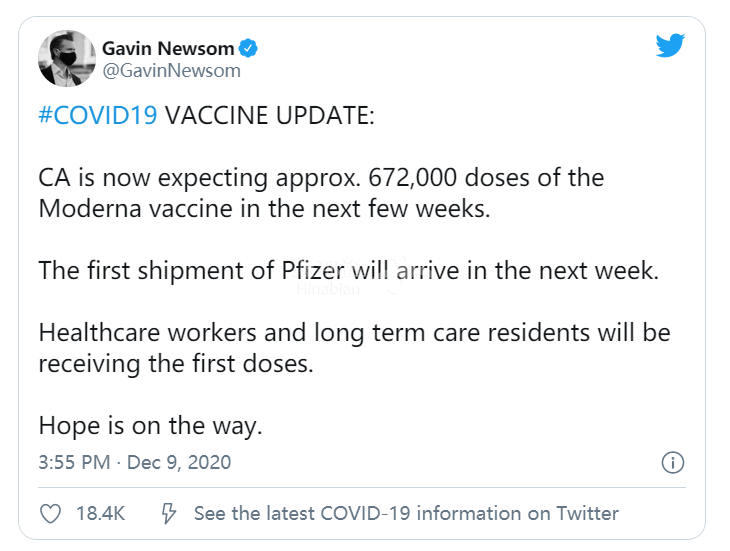Follow the #COVID19 hashtag link
Screen dimensions: 730x551
97,114
